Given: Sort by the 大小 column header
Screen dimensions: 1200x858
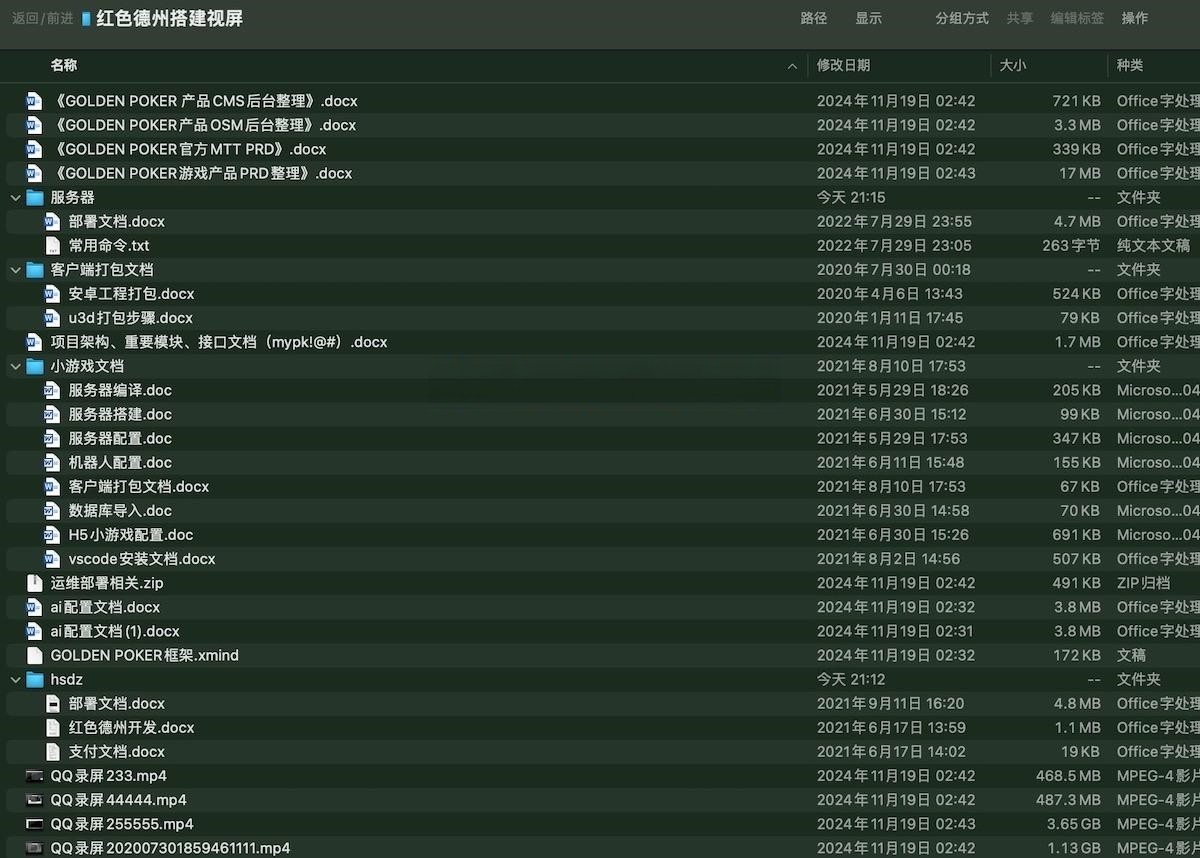Looking at the screenshot, I should pos(1013,65).
